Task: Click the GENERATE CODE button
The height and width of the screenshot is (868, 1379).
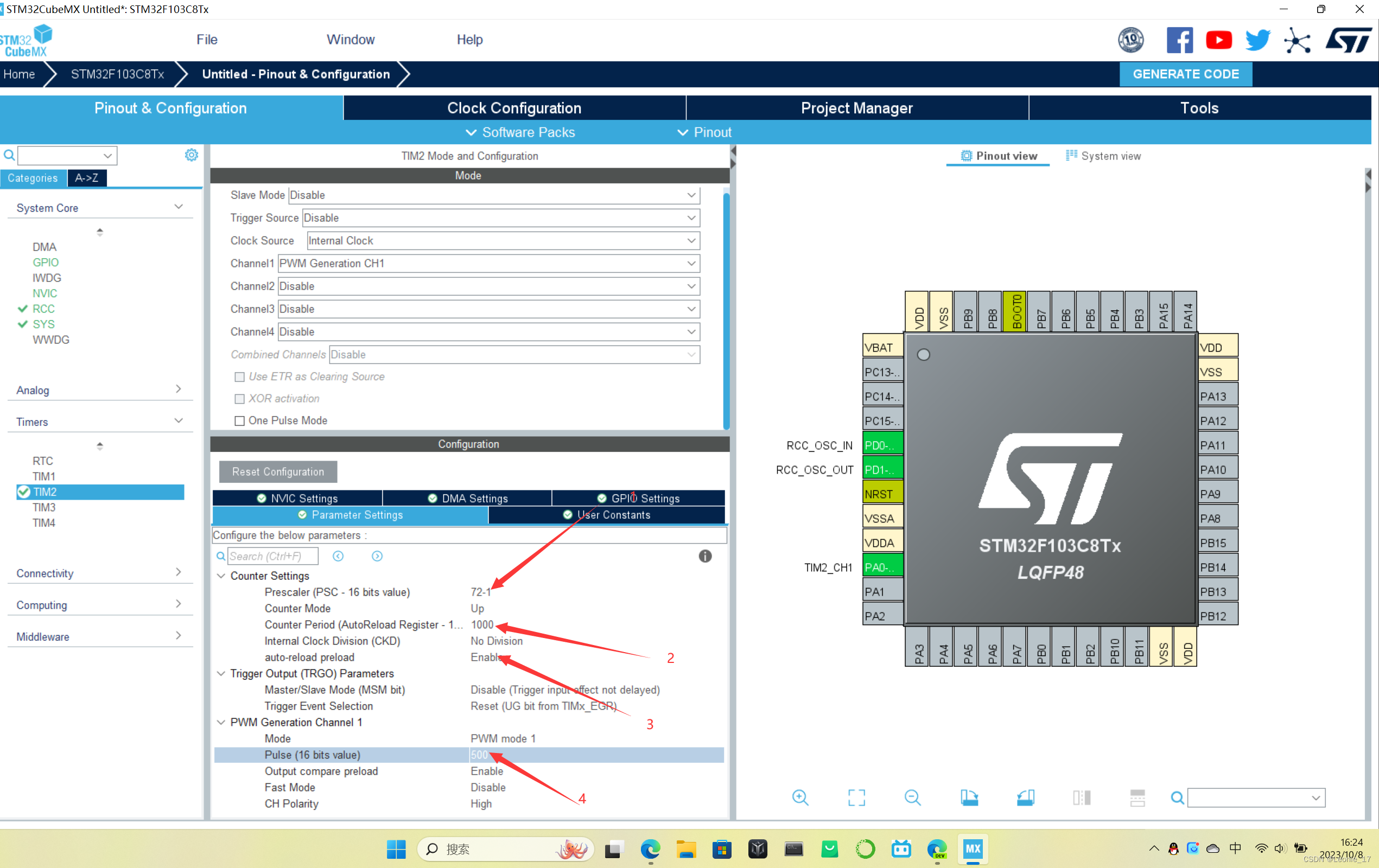Action: [x=1185, y=74]
